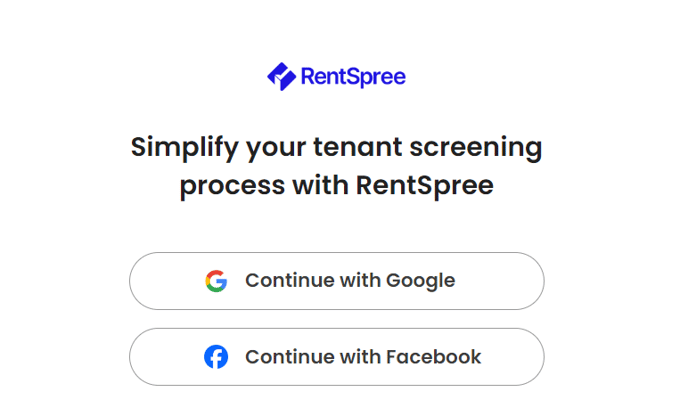Click the word Facebook in the sign-in button
688x408 pixels.
(x=434, y=357)
